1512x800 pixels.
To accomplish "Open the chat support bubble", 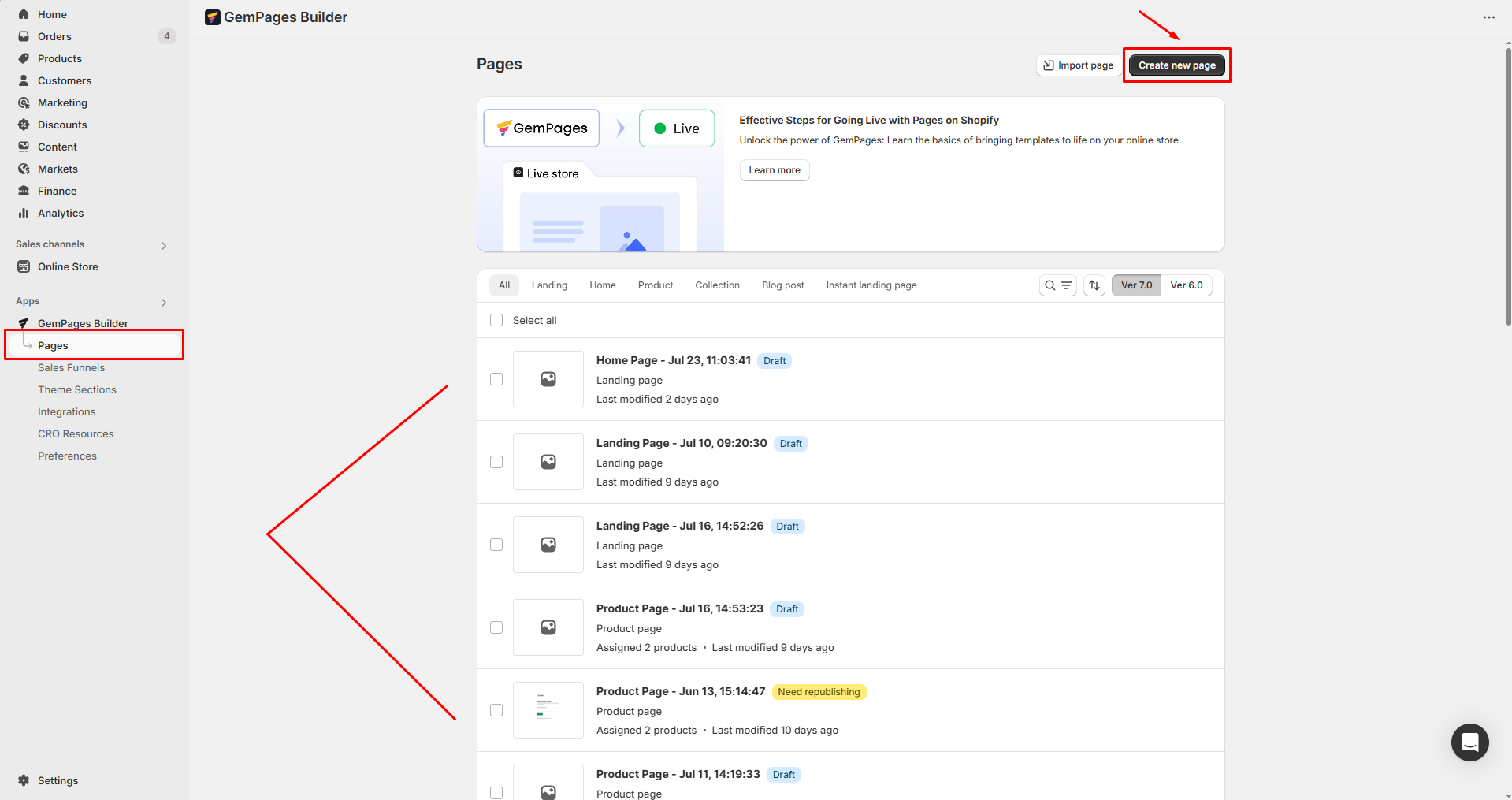I will click(x=1469, y=742).
